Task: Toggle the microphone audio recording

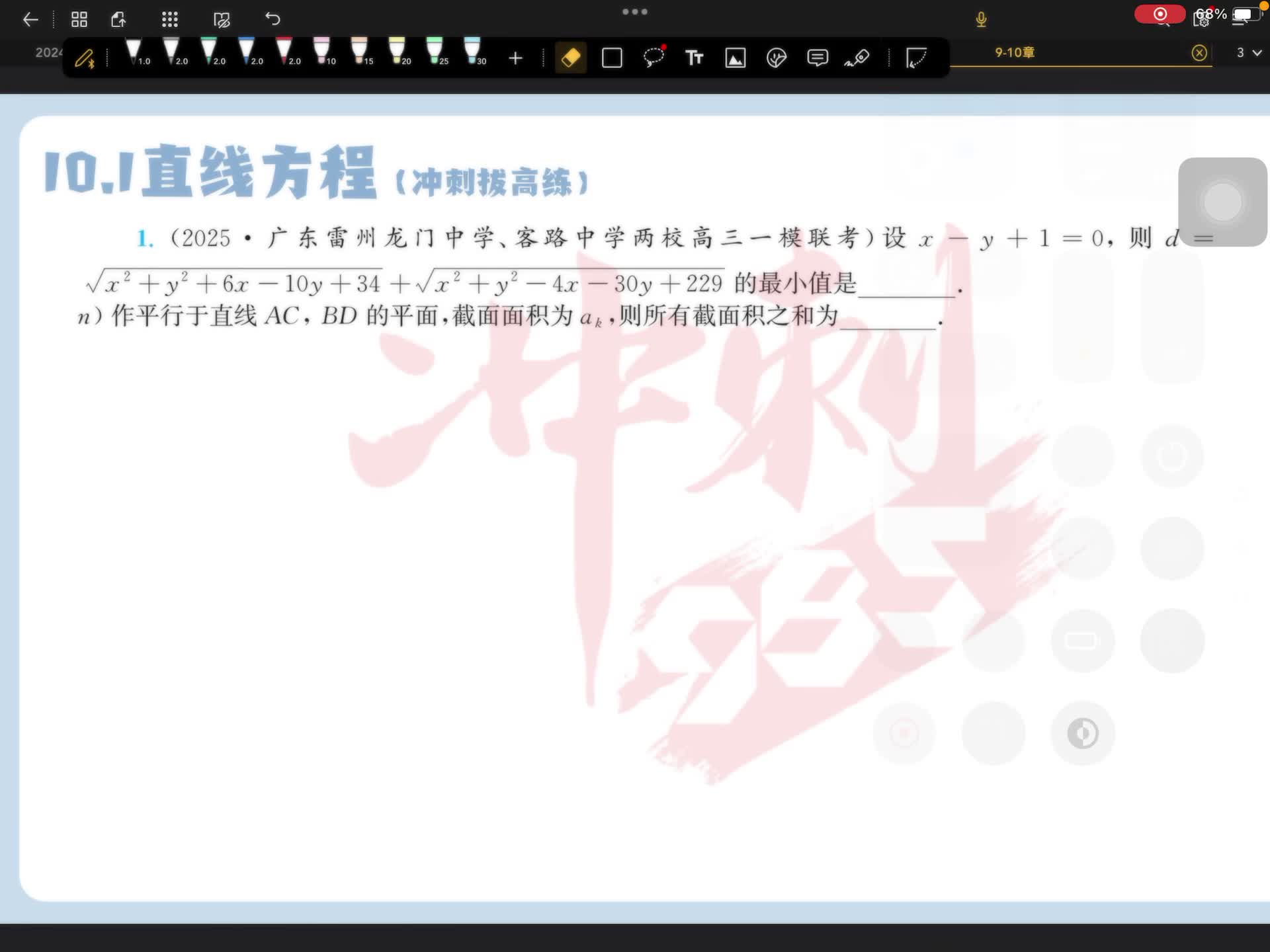Action: 981,19
